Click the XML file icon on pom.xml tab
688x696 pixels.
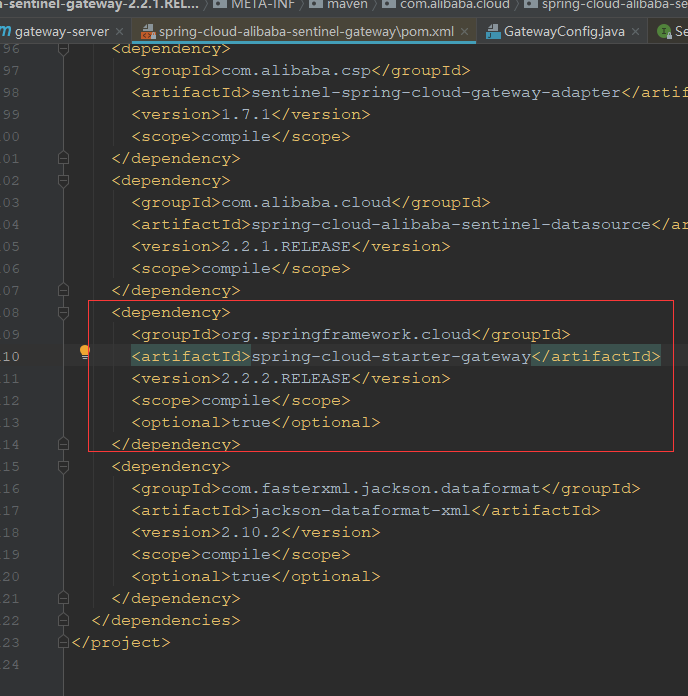tap(148, 32)
